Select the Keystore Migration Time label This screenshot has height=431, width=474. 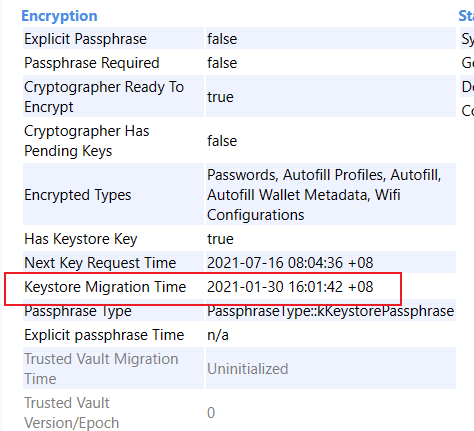(105, 287)
